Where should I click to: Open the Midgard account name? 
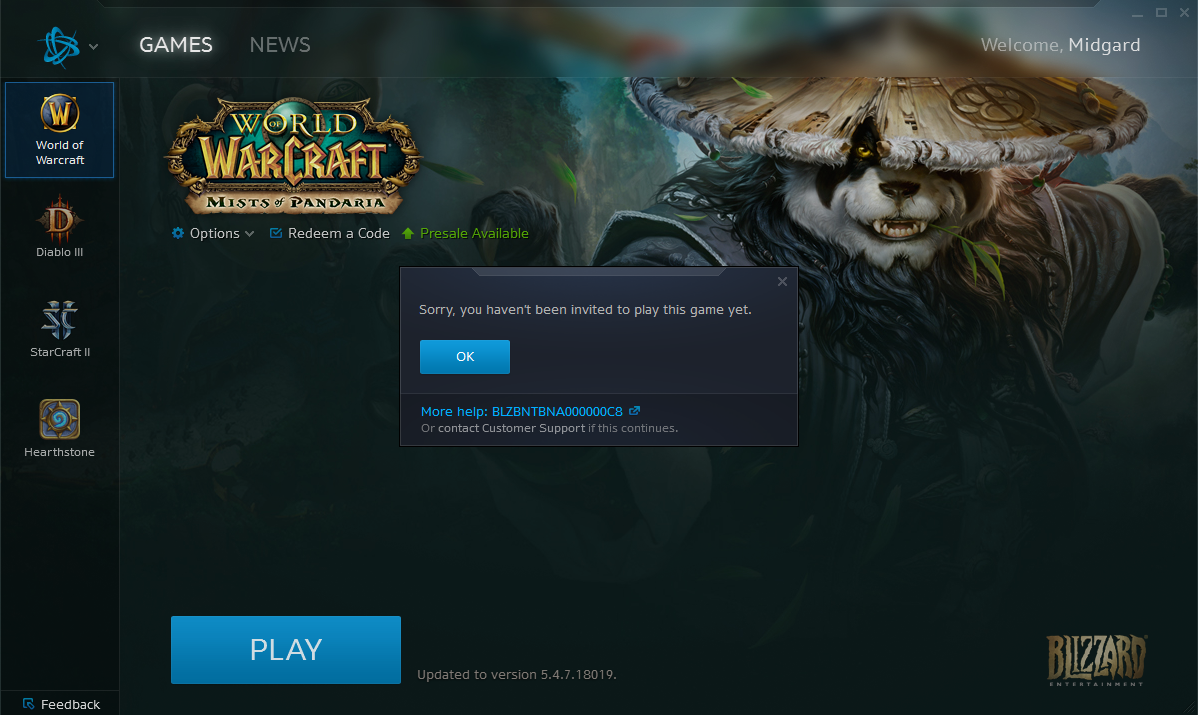[1104, 45]
